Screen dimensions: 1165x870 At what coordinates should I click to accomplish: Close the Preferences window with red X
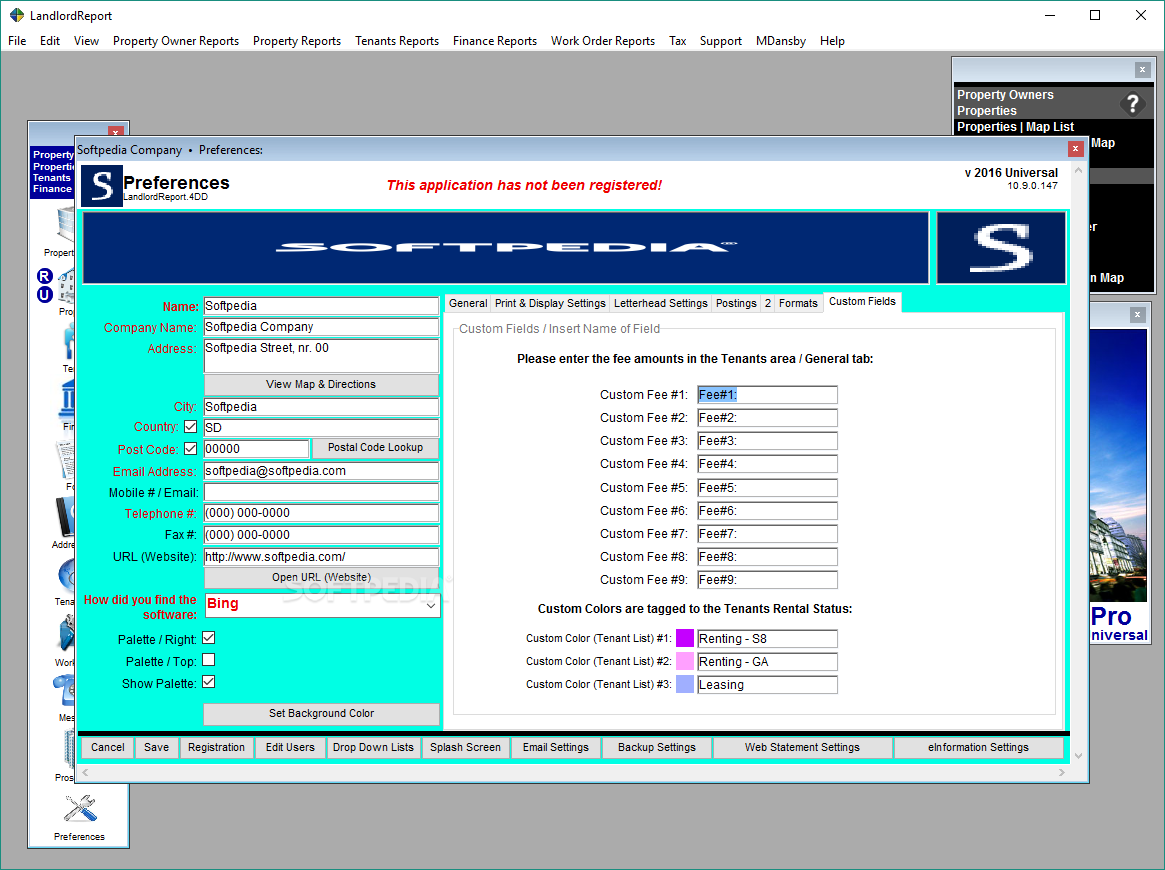pos(1075,149)
